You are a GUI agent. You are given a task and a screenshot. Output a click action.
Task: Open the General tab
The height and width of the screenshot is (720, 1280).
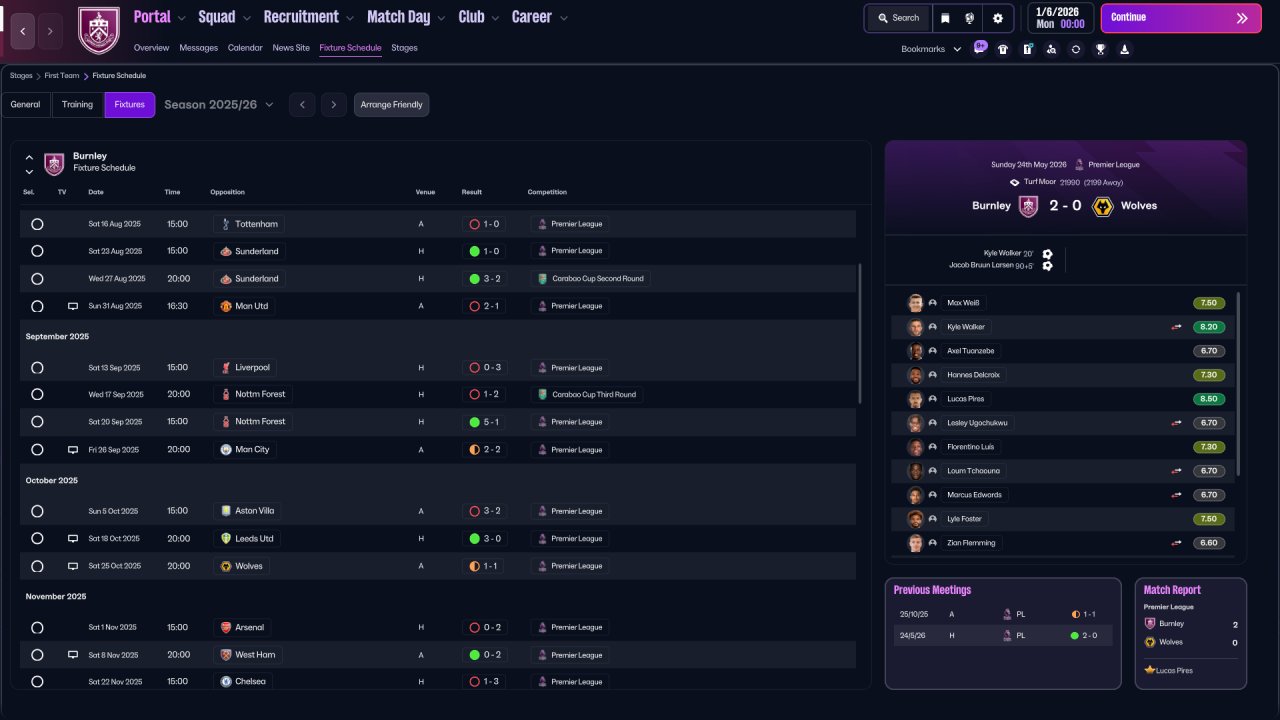pos(26,105)
